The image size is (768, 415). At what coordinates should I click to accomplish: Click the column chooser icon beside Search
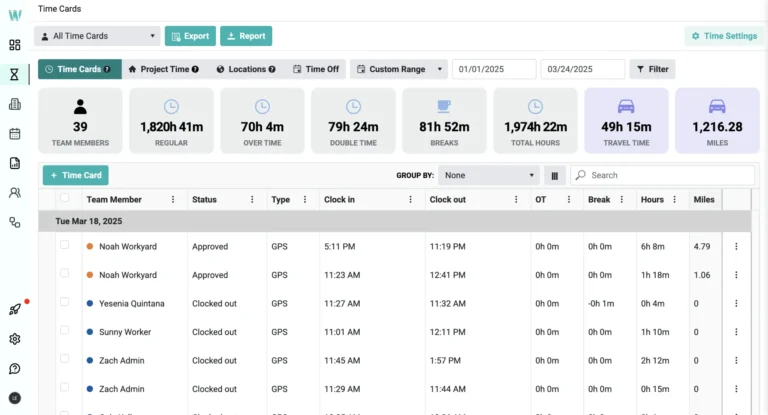554,175
